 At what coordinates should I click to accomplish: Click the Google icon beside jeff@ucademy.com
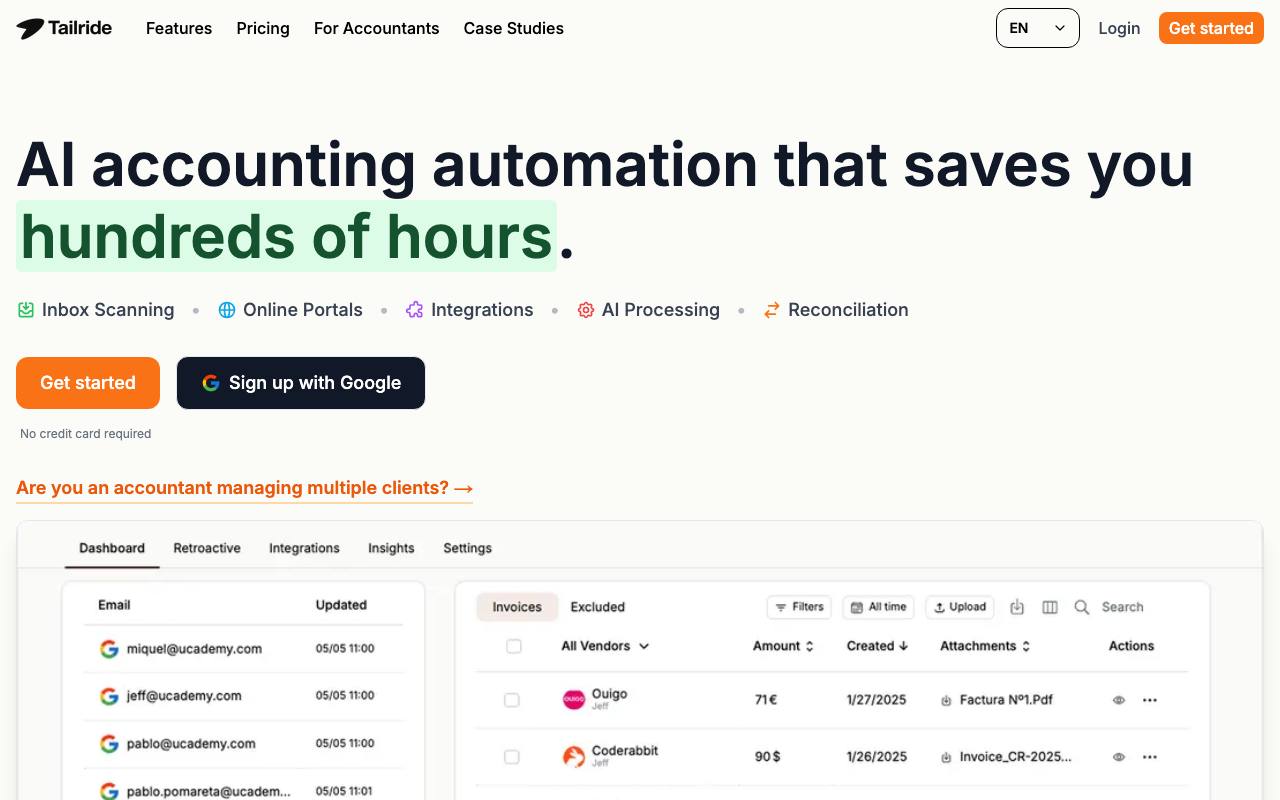click(109, 696)
